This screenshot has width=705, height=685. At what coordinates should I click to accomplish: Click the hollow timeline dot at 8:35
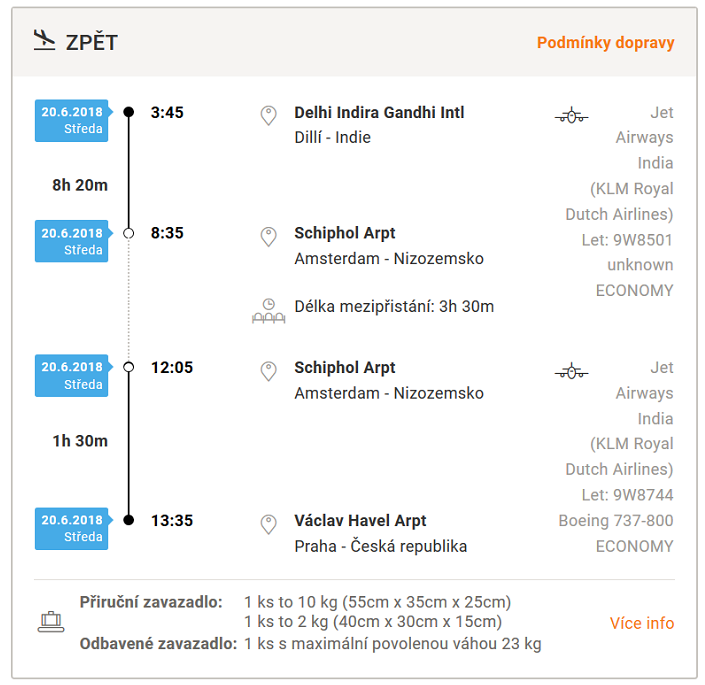point(129,233)
